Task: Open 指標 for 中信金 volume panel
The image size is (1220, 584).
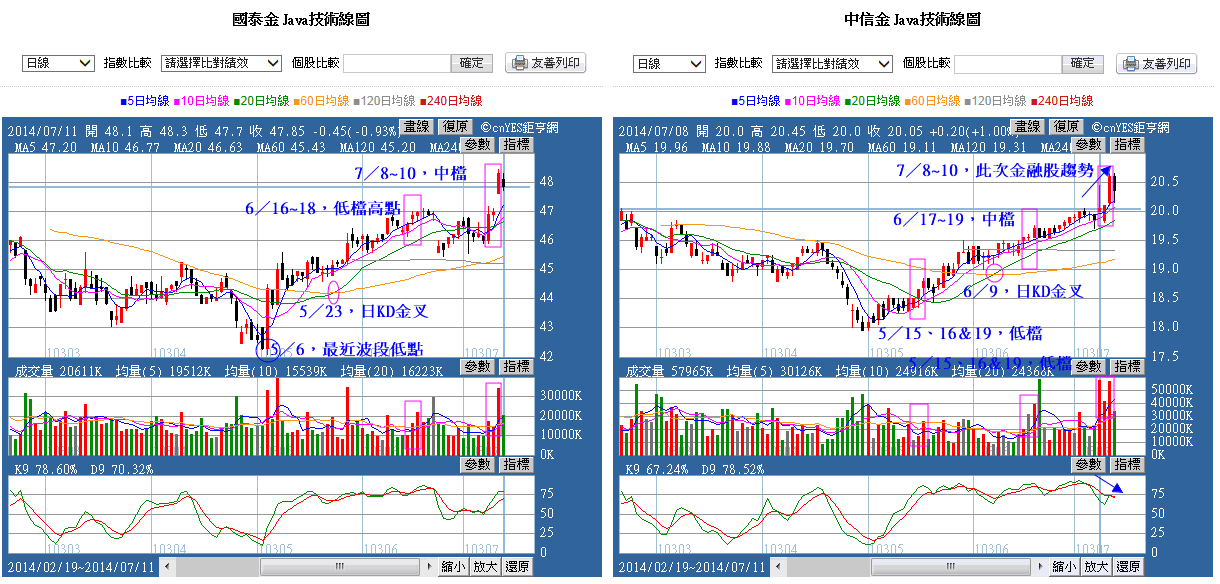Action: coord(1127,367)
